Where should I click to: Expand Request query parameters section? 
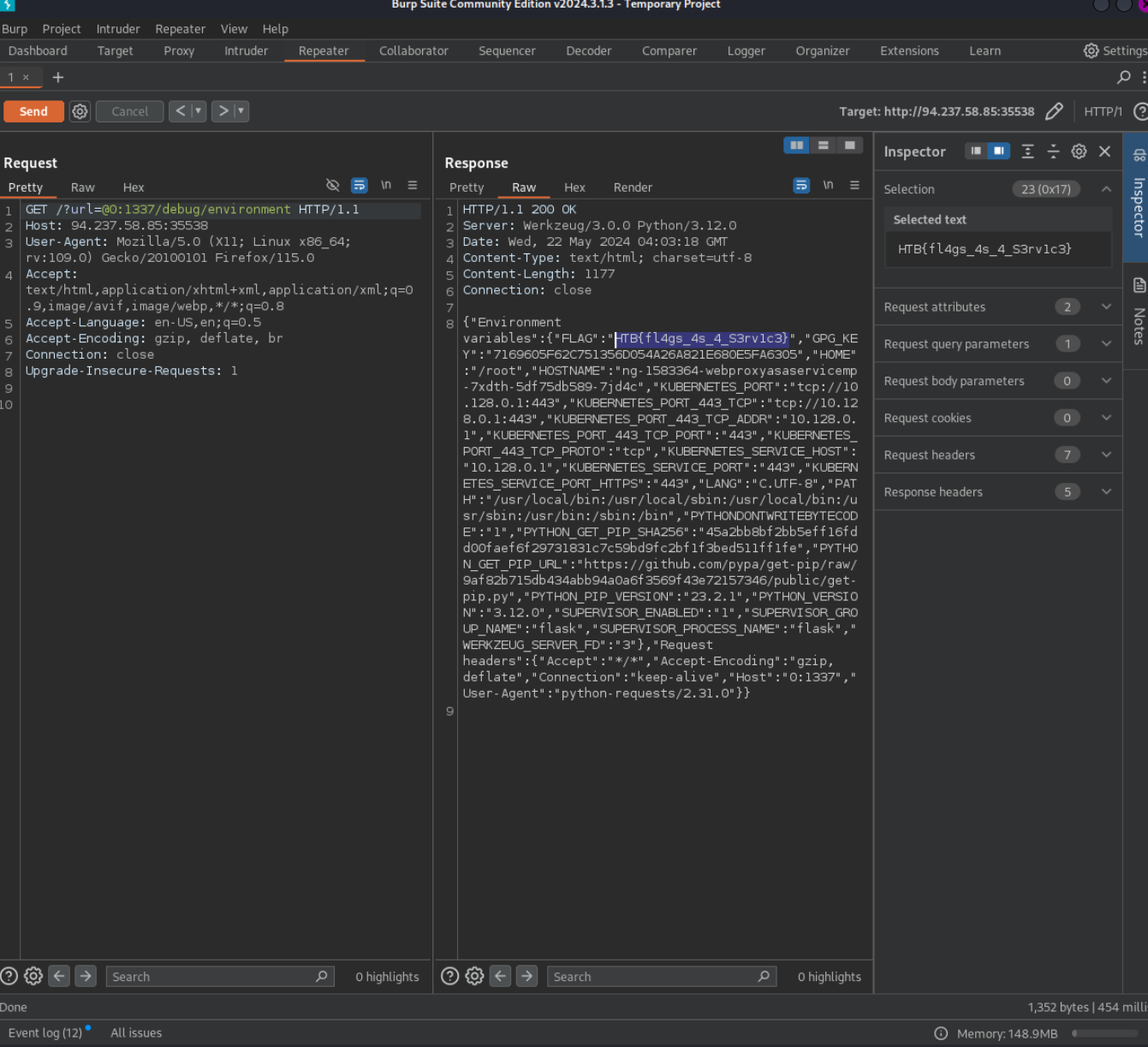coord(997,343)
